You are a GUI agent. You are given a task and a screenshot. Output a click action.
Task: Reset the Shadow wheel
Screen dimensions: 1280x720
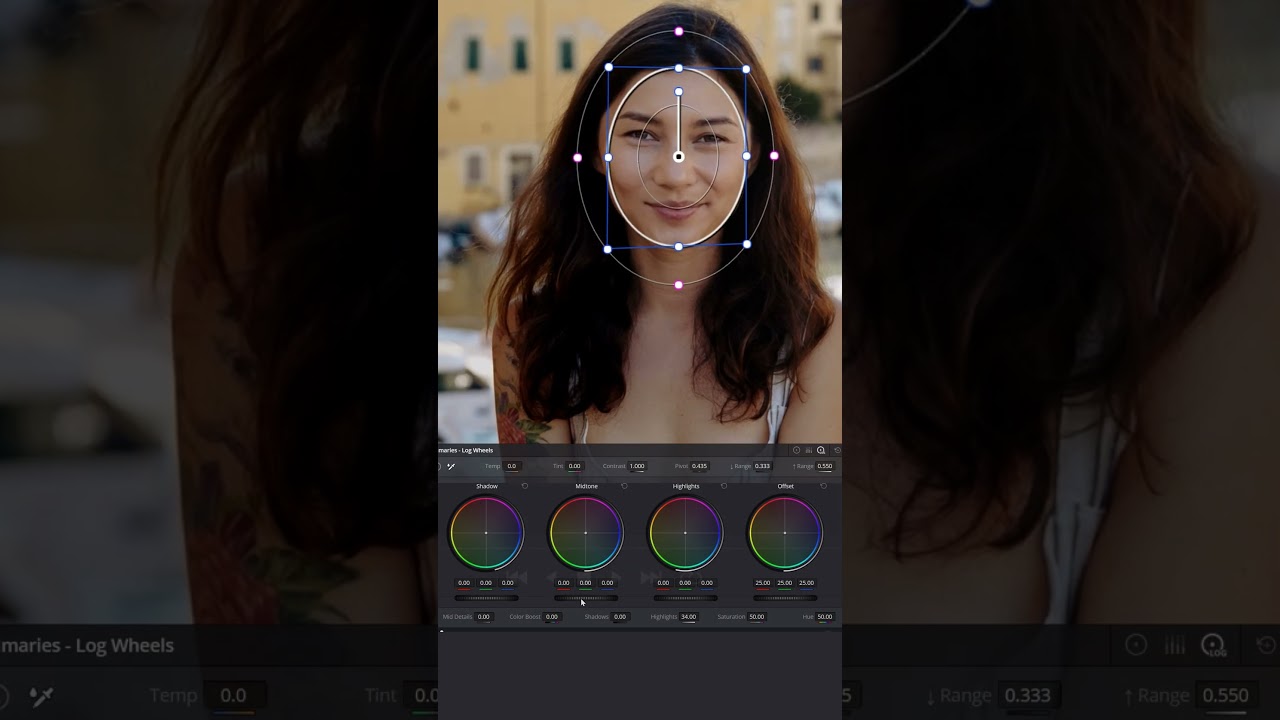pyautogui.click(x=525, y=486)
